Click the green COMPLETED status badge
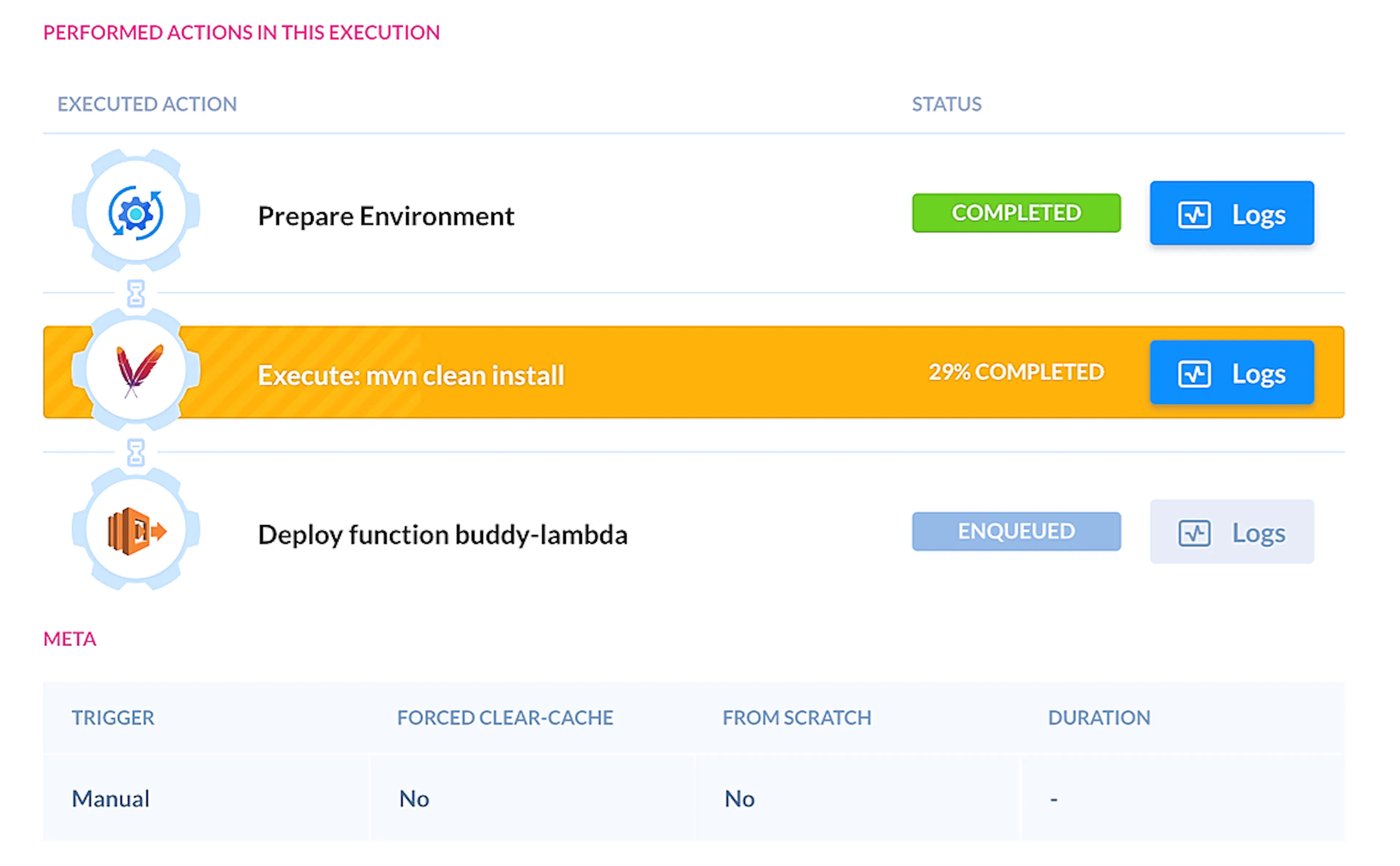1400x866 pixels. click(1016, 213)
